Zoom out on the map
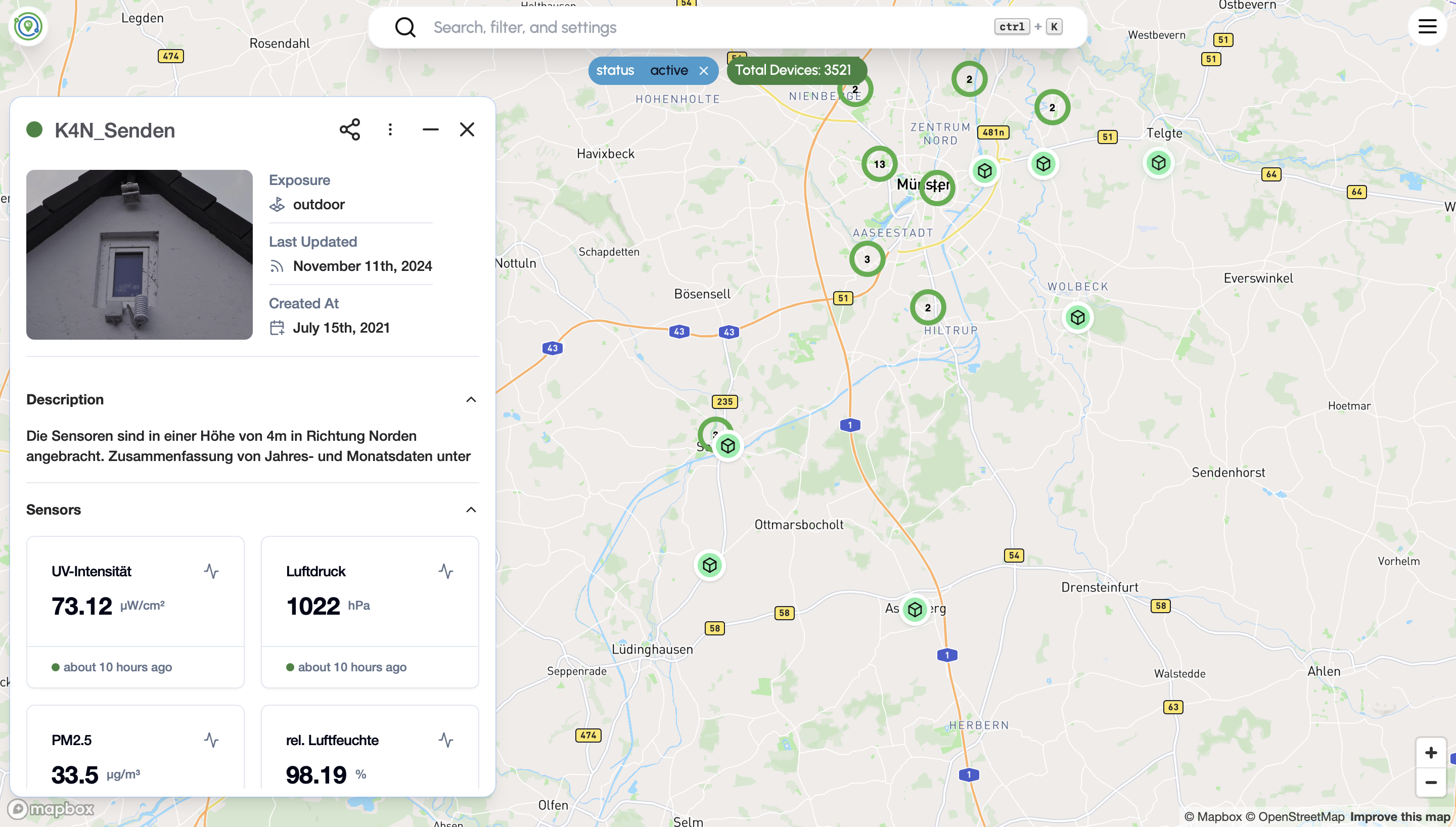 [1431, 783]
